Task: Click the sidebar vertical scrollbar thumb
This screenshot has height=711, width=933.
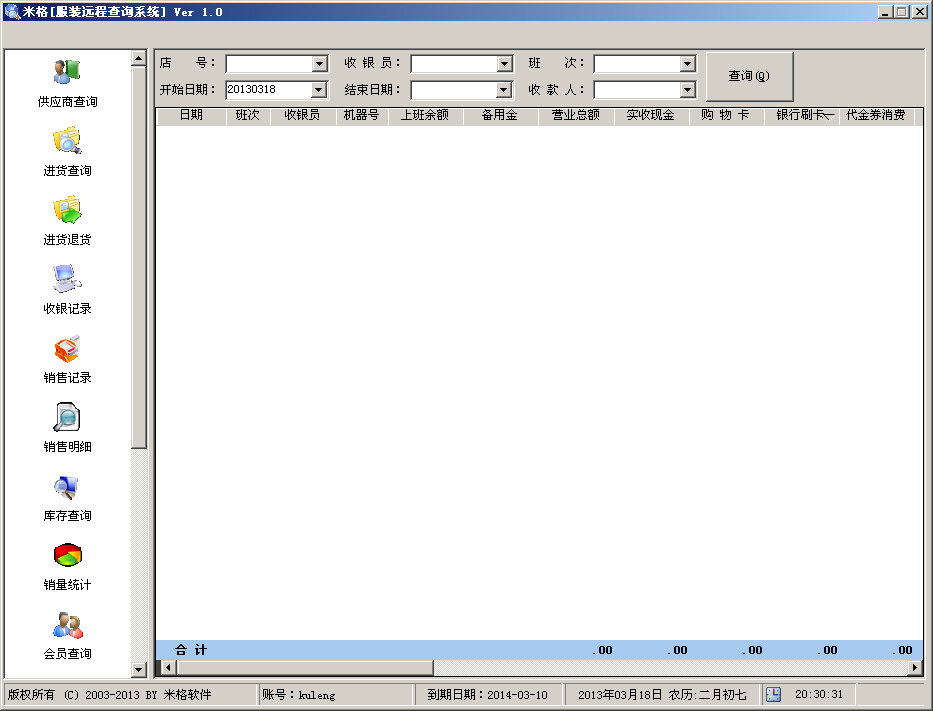Action: 139,257
